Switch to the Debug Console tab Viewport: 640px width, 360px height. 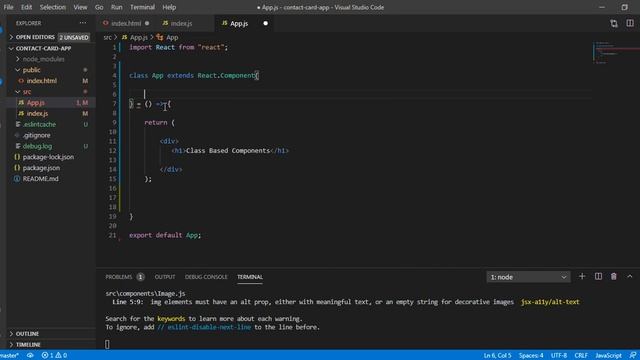pos(206,277)
